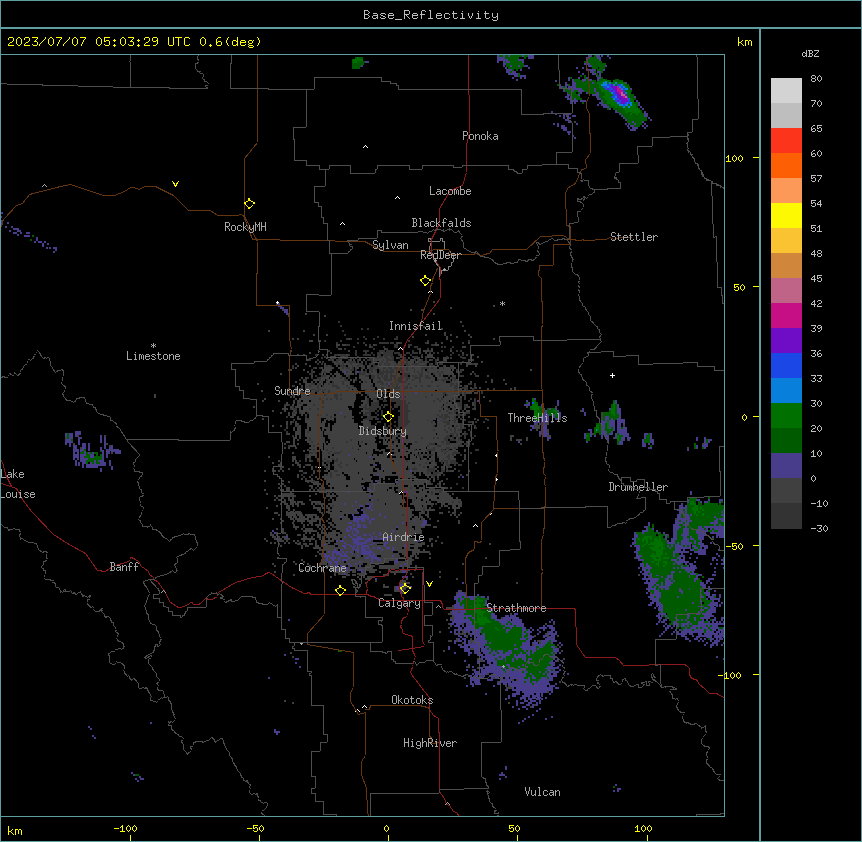Click the 100 km tick on right axis
862x842 pixels.
coord(734,158)
